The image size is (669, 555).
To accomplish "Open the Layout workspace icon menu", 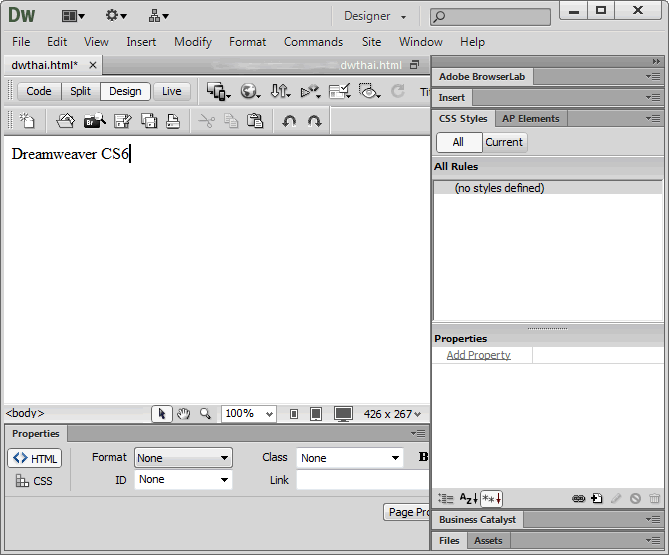I will point(73,16).
